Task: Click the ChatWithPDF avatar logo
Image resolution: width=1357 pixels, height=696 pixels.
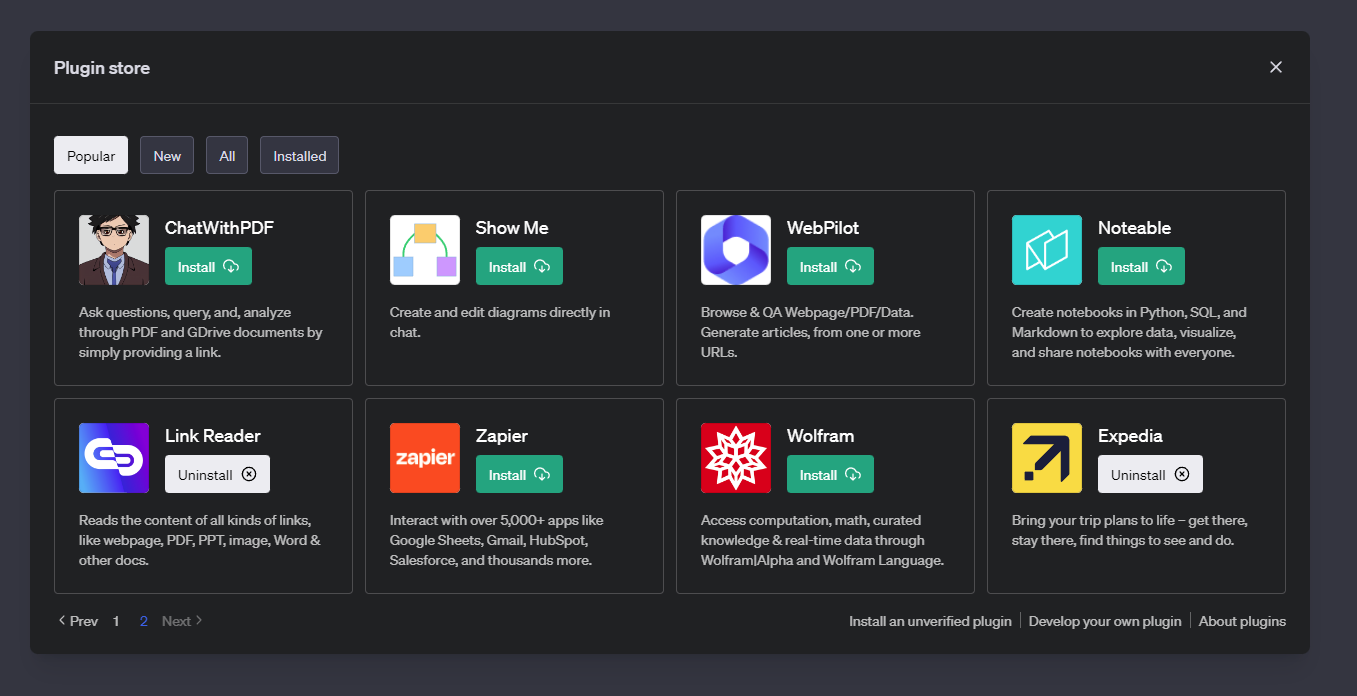Action: [114, 250]
